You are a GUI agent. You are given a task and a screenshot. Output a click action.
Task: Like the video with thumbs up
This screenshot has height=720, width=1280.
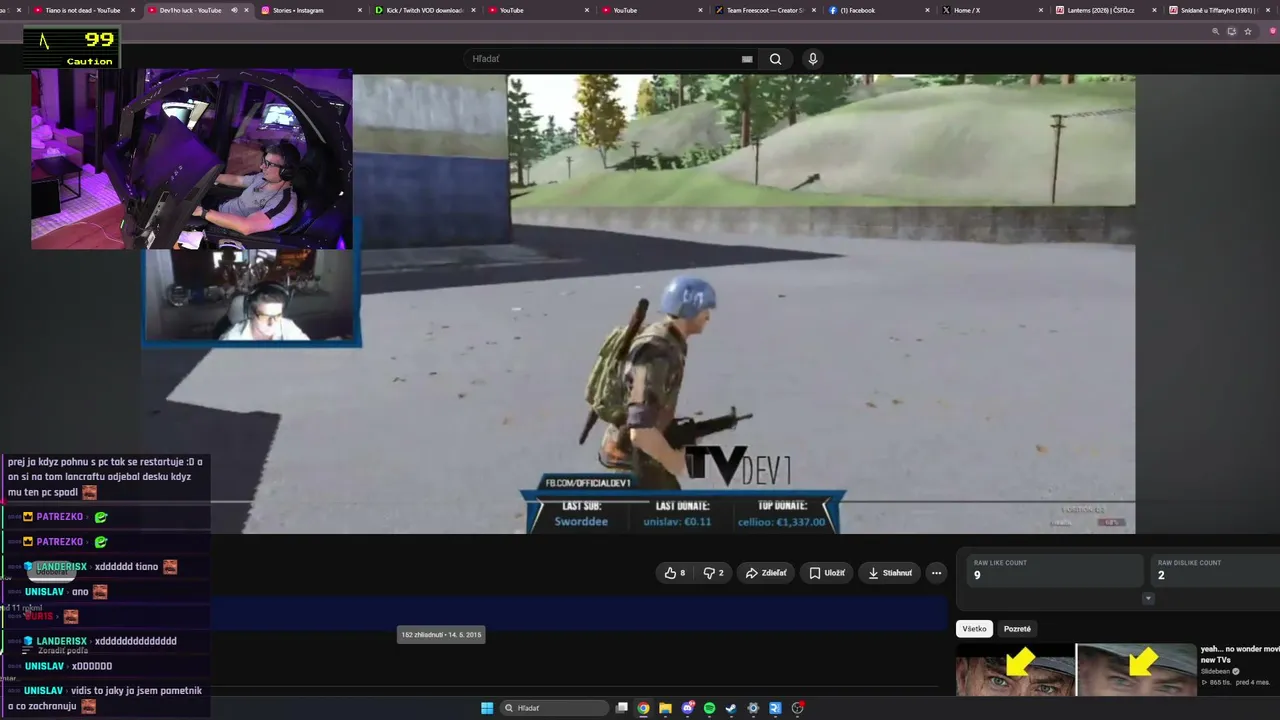(676, 573)
